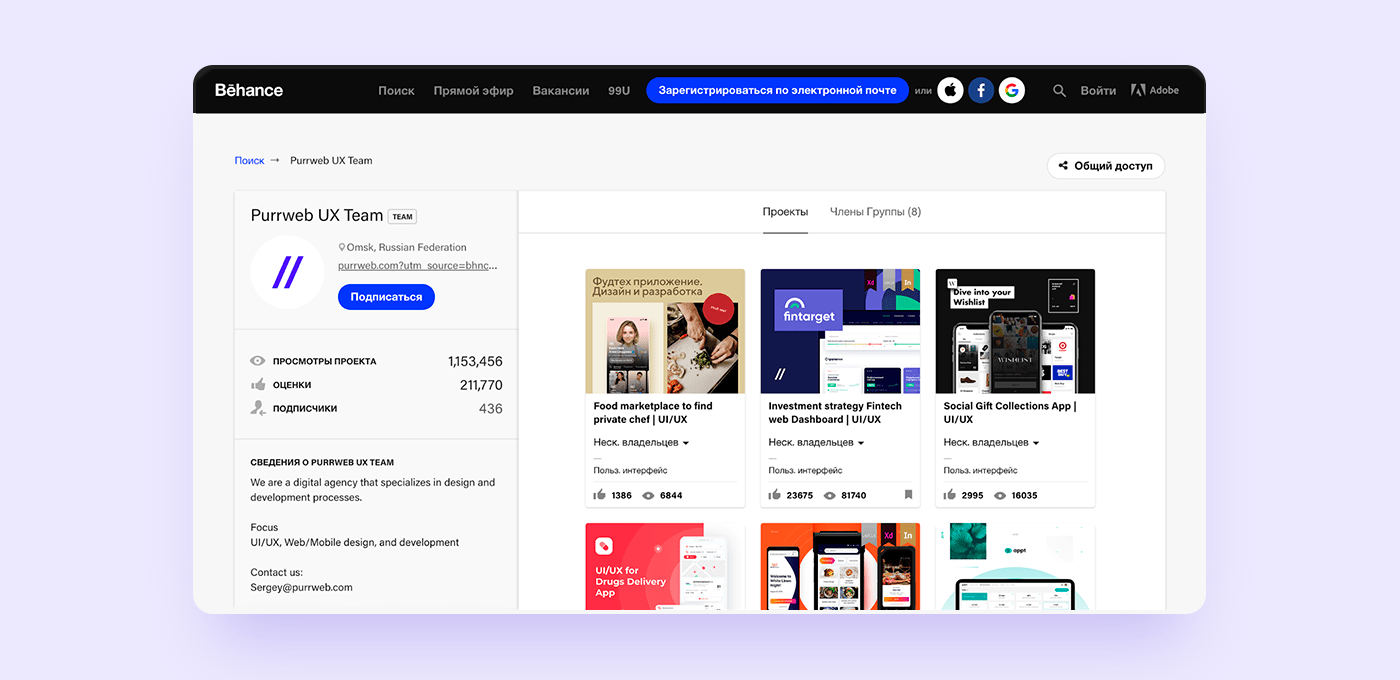Viewport: 1400px width, 680px height.
Task: Click the Purrweb team avatar
Action: click(287, 272)
